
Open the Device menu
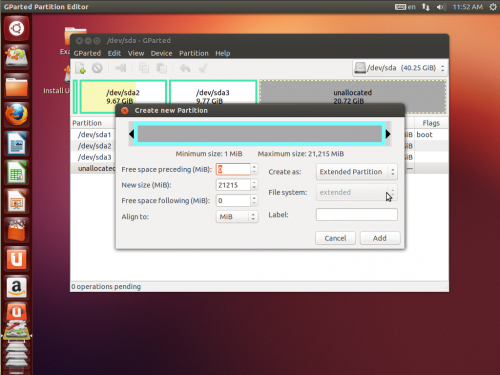tap(161, 53)
